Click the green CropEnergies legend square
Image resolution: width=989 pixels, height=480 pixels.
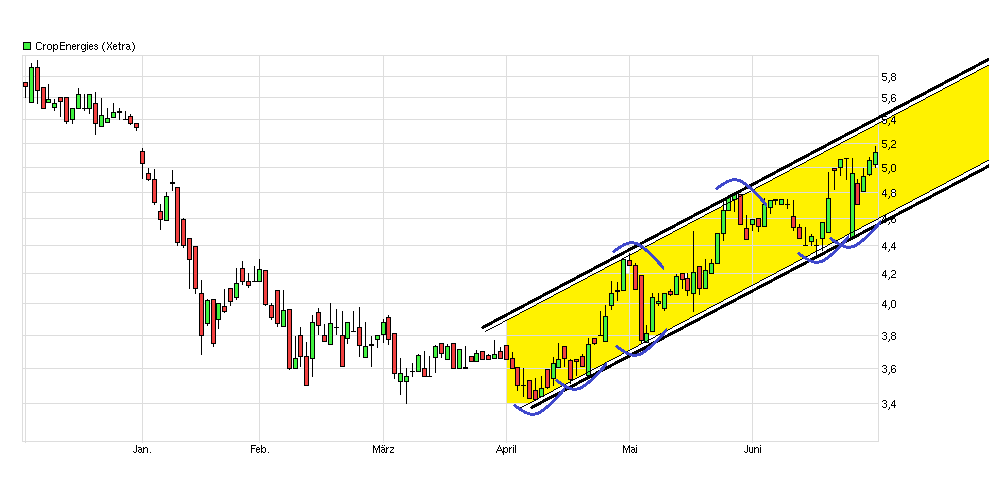27,46
